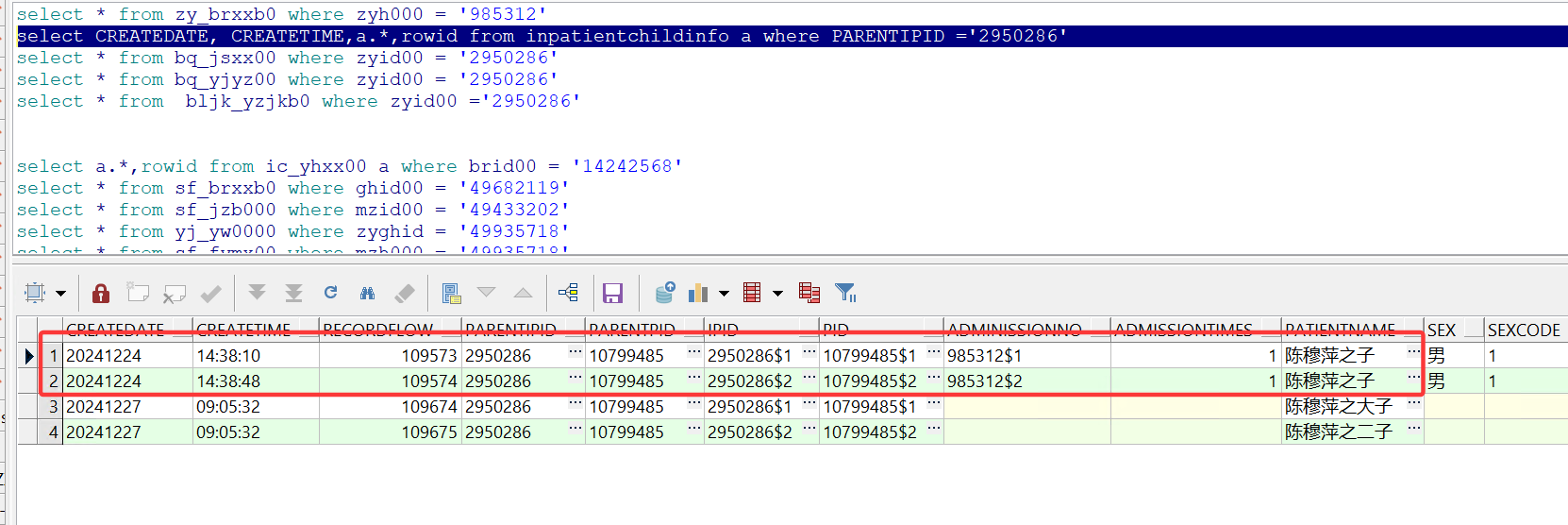1568x525 pixels.
Task: Click the ADMINISSIONNO cell 985312$1
Action: 1026,356
